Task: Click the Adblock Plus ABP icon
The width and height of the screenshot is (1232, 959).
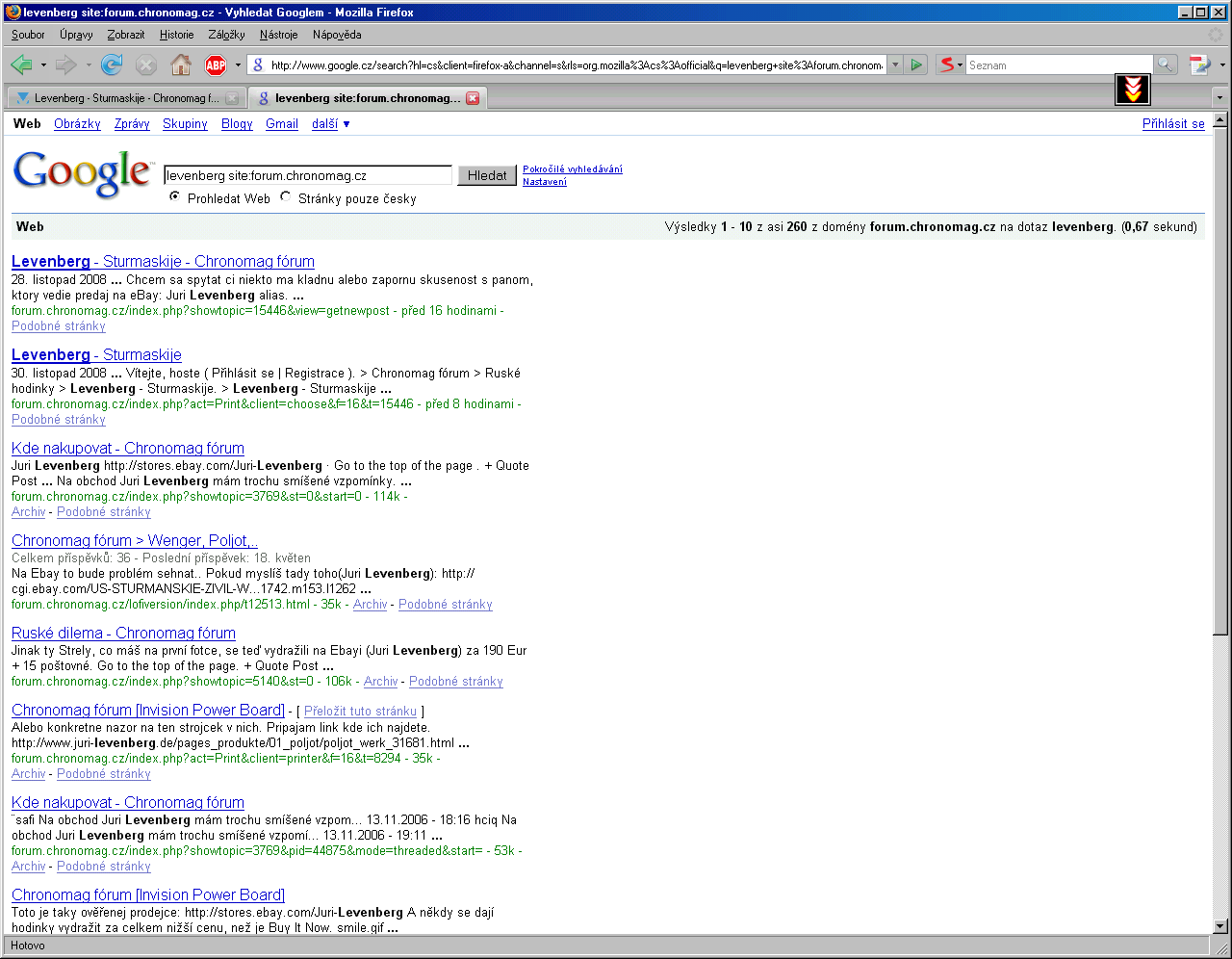Action: (216, 65)
